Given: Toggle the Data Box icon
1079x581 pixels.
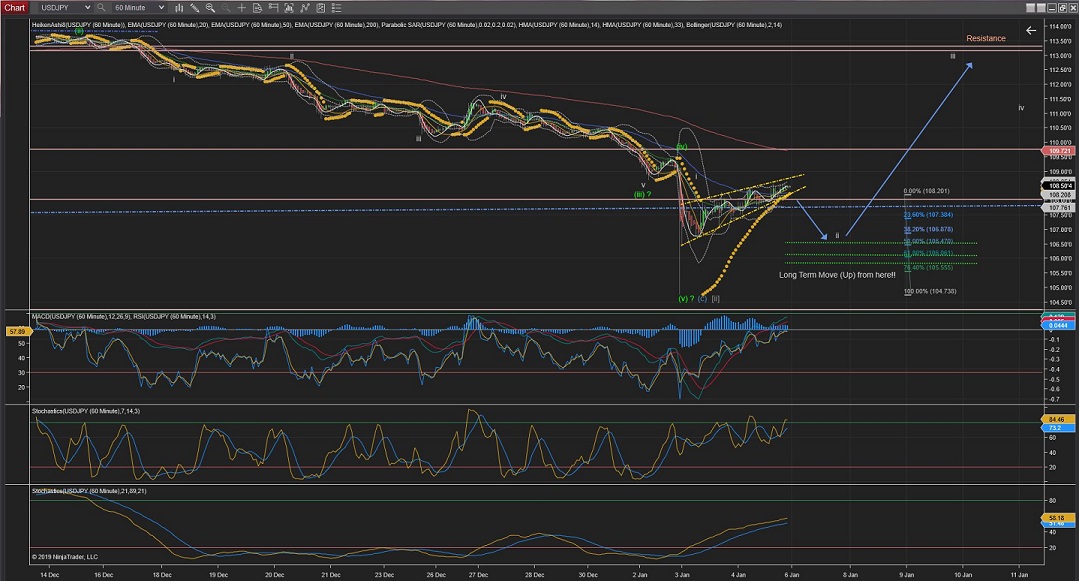Looking at the screenshot, I should (x=257, y=8).
